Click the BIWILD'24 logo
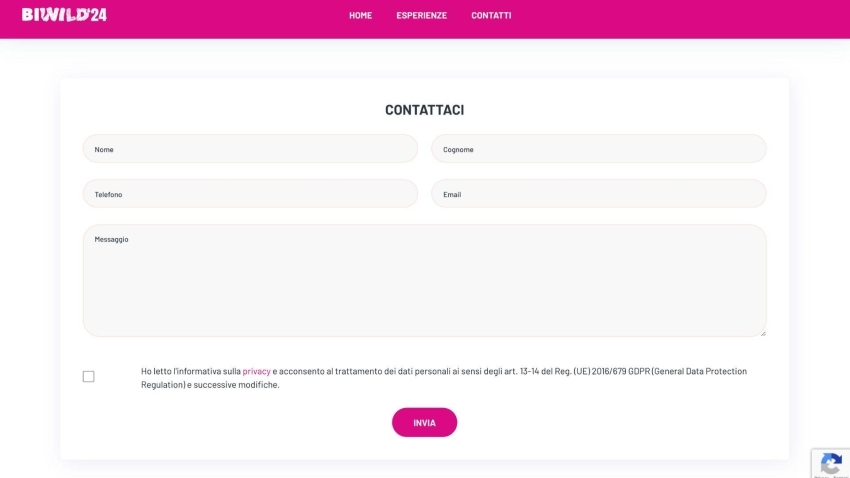The width and height of the screenshot is (850, 478). click(x=64, y=15)
